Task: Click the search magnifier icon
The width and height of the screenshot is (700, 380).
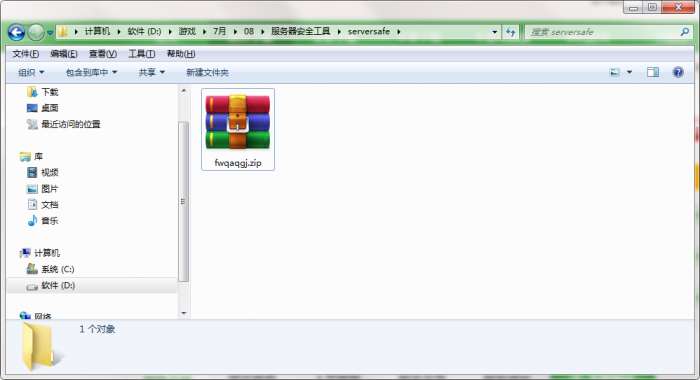Action: pos(685,32)
